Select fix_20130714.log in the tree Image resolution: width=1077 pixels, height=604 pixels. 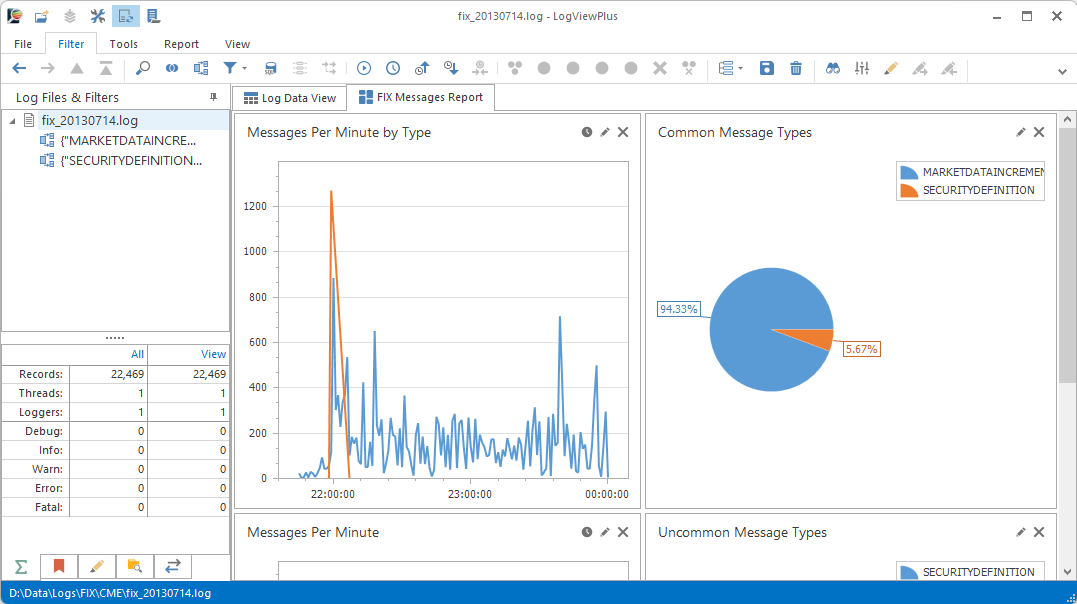coord(89,120)
